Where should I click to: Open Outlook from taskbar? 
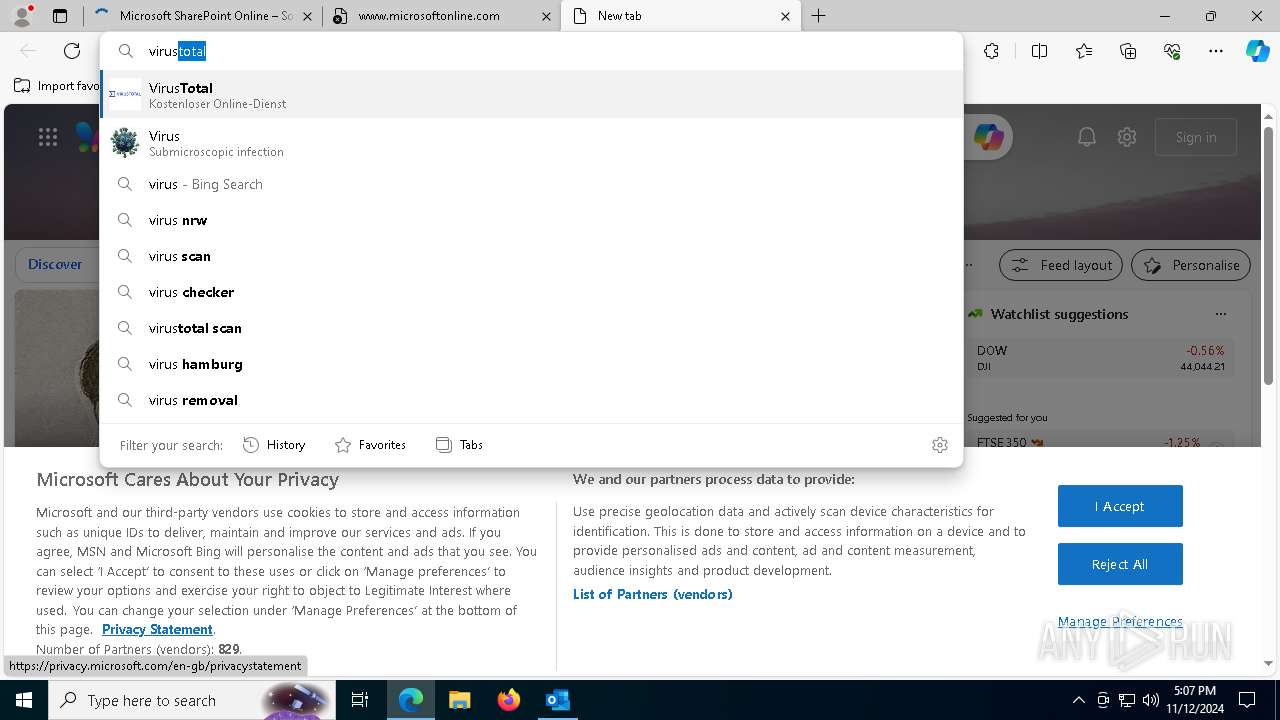pyautogui.click(x=557, y=700)
